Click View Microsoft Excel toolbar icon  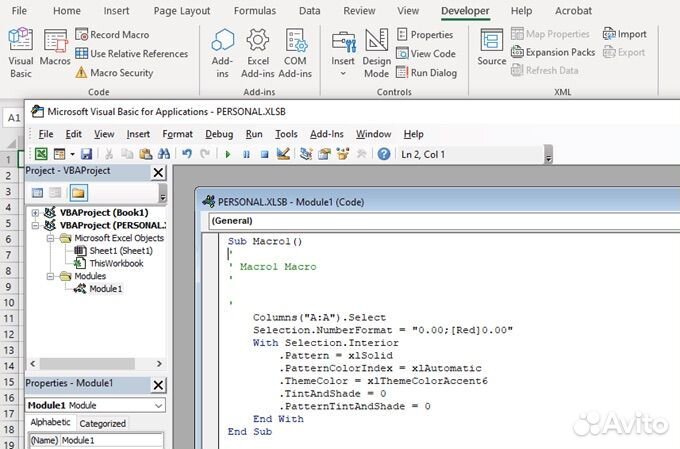(41, 154)
